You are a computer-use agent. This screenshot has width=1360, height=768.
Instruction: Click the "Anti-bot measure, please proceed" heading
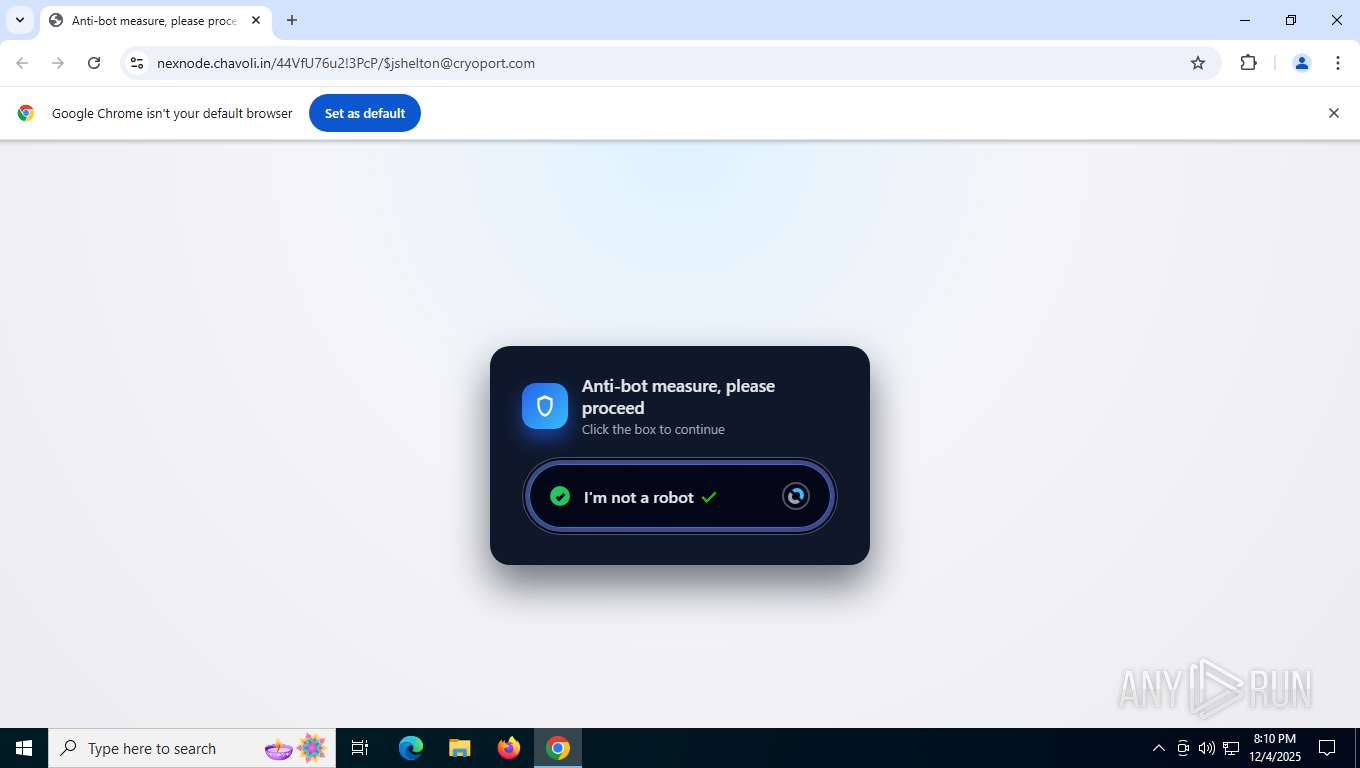pyautogui.click(x=678, y=397)
